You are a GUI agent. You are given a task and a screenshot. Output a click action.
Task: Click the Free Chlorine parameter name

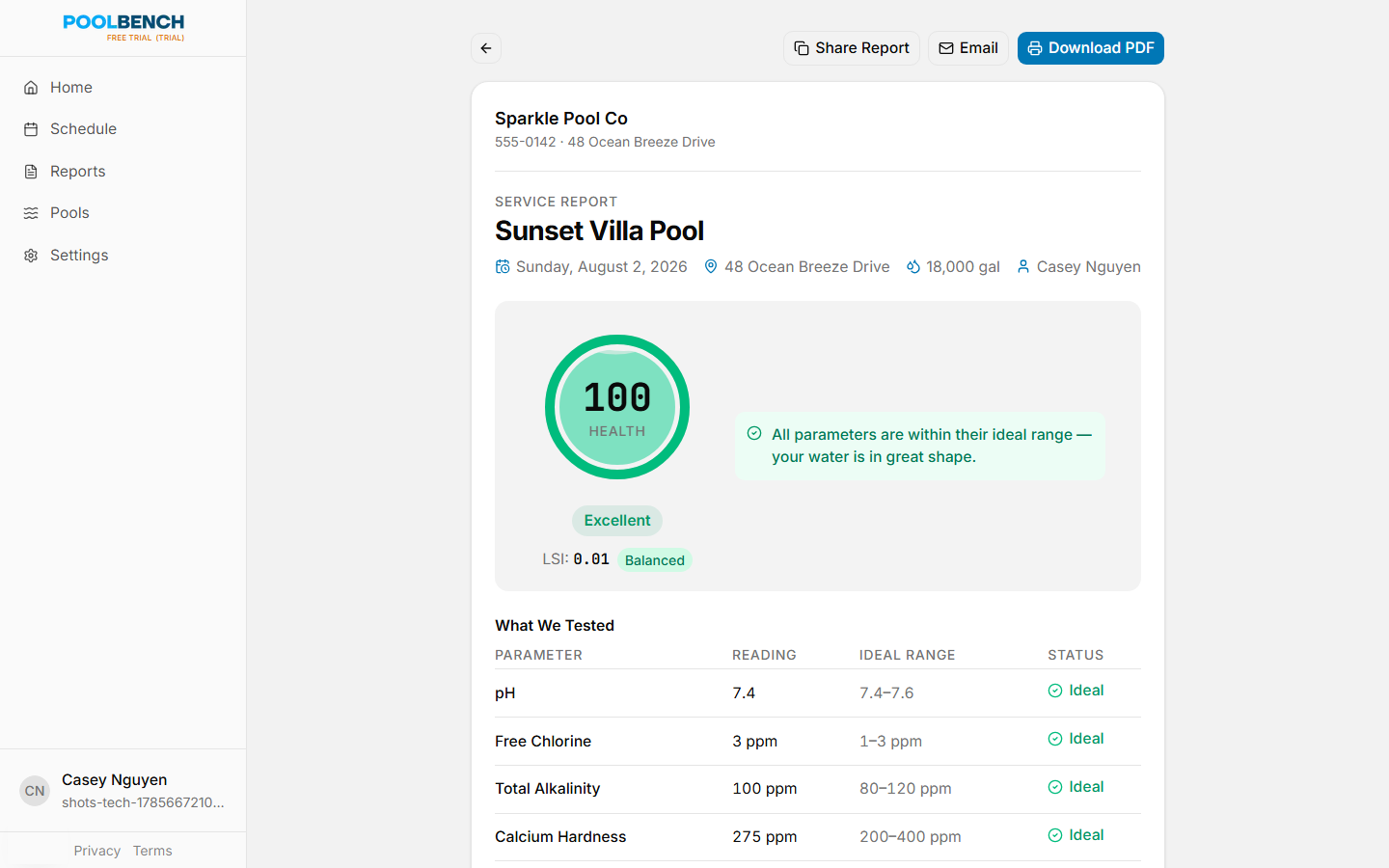pyautogui.click(x=543, y=741)
